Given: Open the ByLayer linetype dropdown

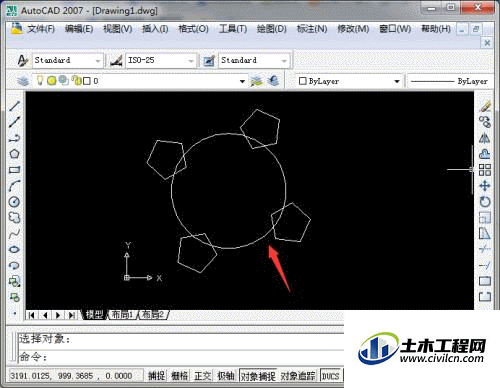Looking at the screenshot, I should [x=450, y=81].
